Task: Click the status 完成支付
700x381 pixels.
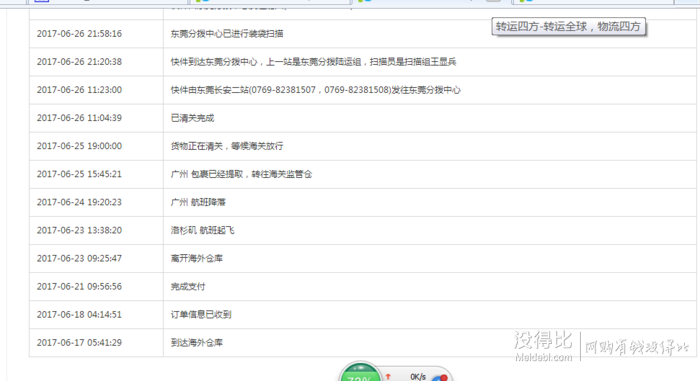Action: (x=188, y=287)
